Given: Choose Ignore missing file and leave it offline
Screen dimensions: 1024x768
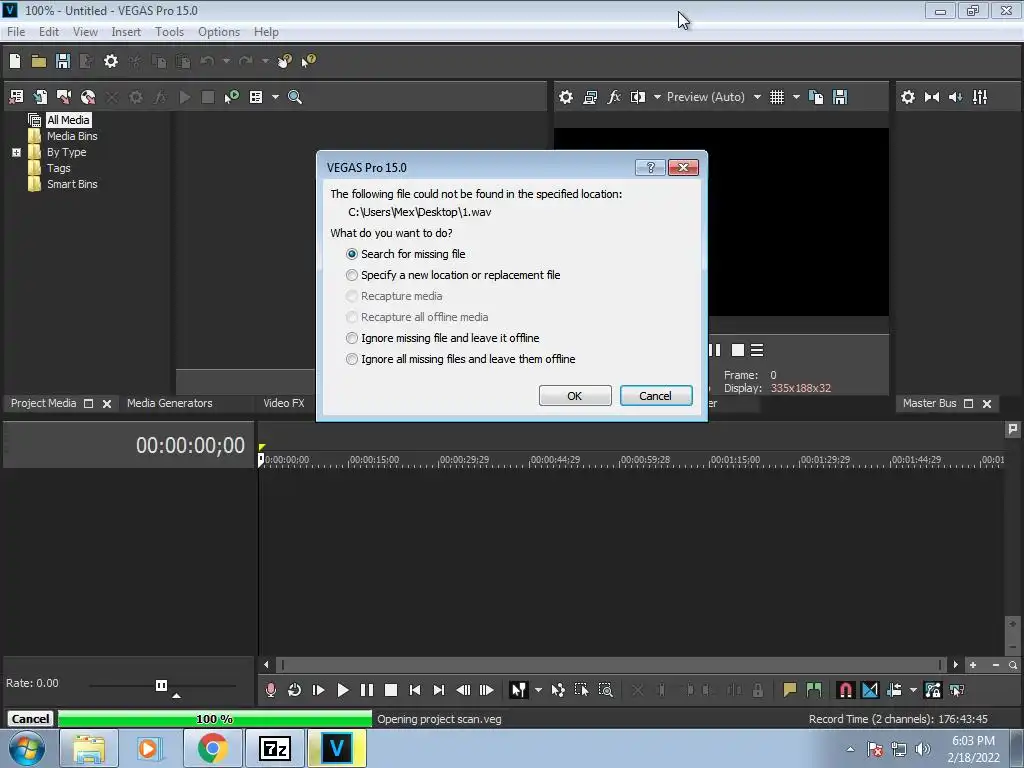Looking at the screenshot, I should point(443,338).
